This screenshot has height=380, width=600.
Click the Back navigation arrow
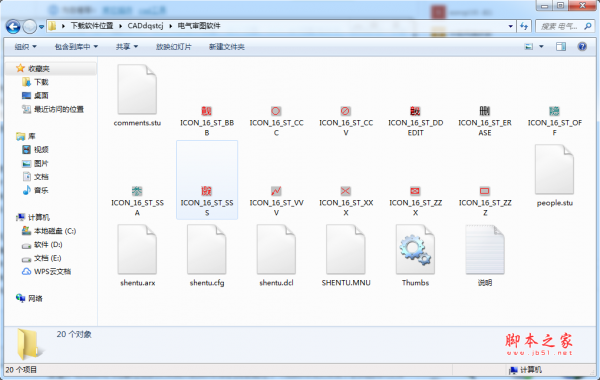pyautogui.click(x=13, y=26)
